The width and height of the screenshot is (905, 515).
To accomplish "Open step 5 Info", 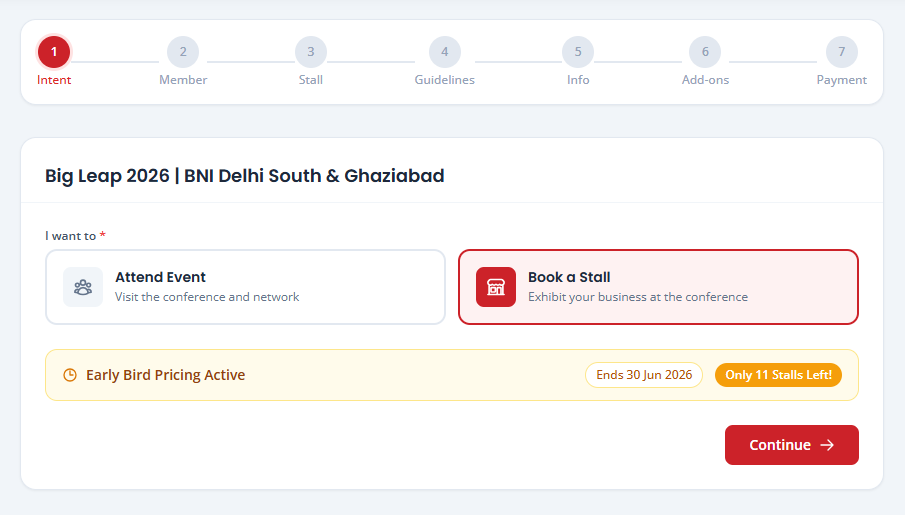I will 578,52.
